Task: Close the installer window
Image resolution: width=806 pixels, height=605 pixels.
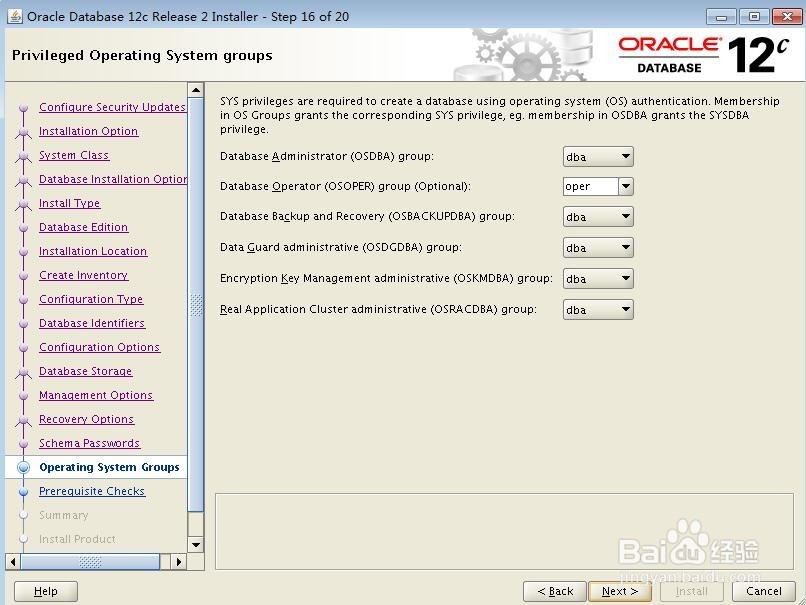Action: coord(787,17)
